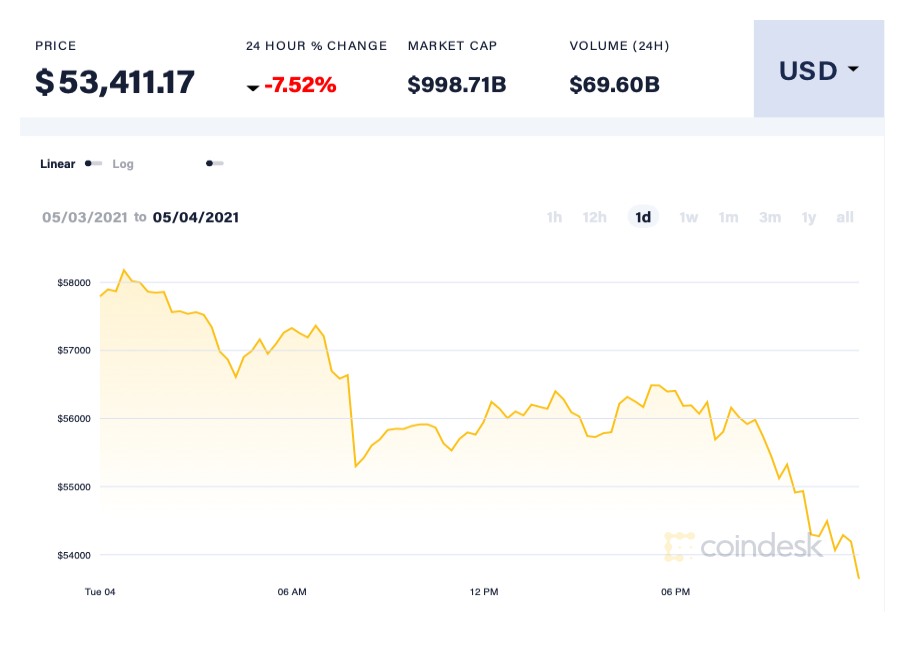Select the Linear scale label

tap(57, 164)
